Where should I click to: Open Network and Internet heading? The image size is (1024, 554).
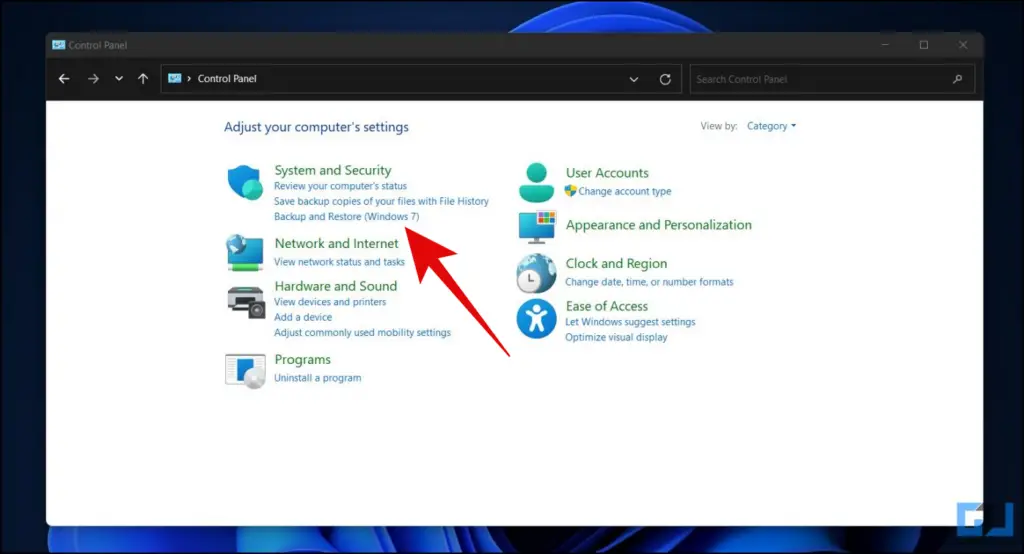pyautogui.click(x=336, y=243)
